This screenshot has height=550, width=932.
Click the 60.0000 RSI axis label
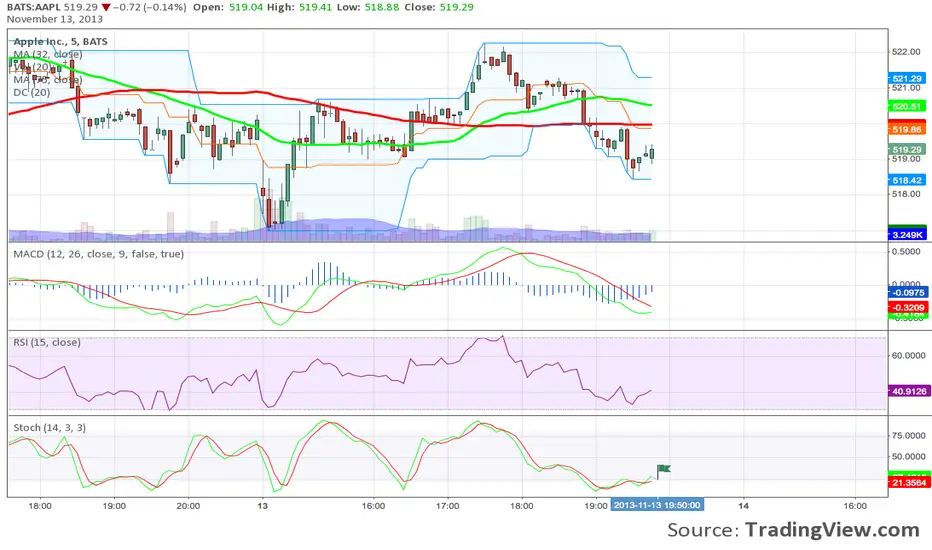tap(908, 356)
